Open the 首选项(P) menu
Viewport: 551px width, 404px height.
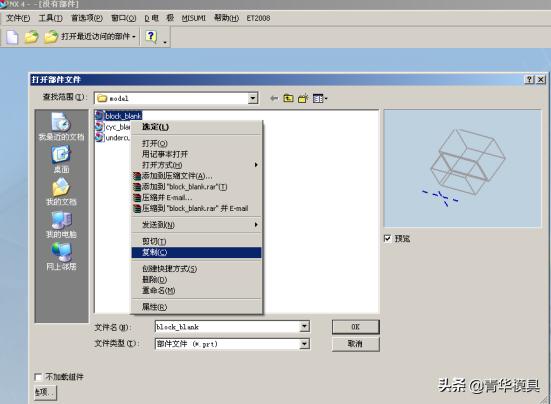87,18
